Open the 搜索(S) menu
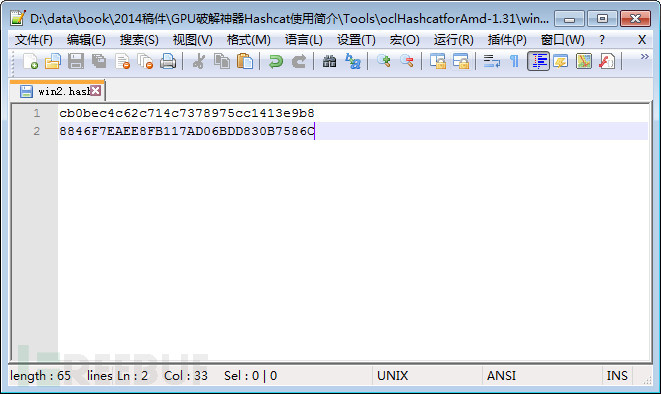 [x=139, y=40]
